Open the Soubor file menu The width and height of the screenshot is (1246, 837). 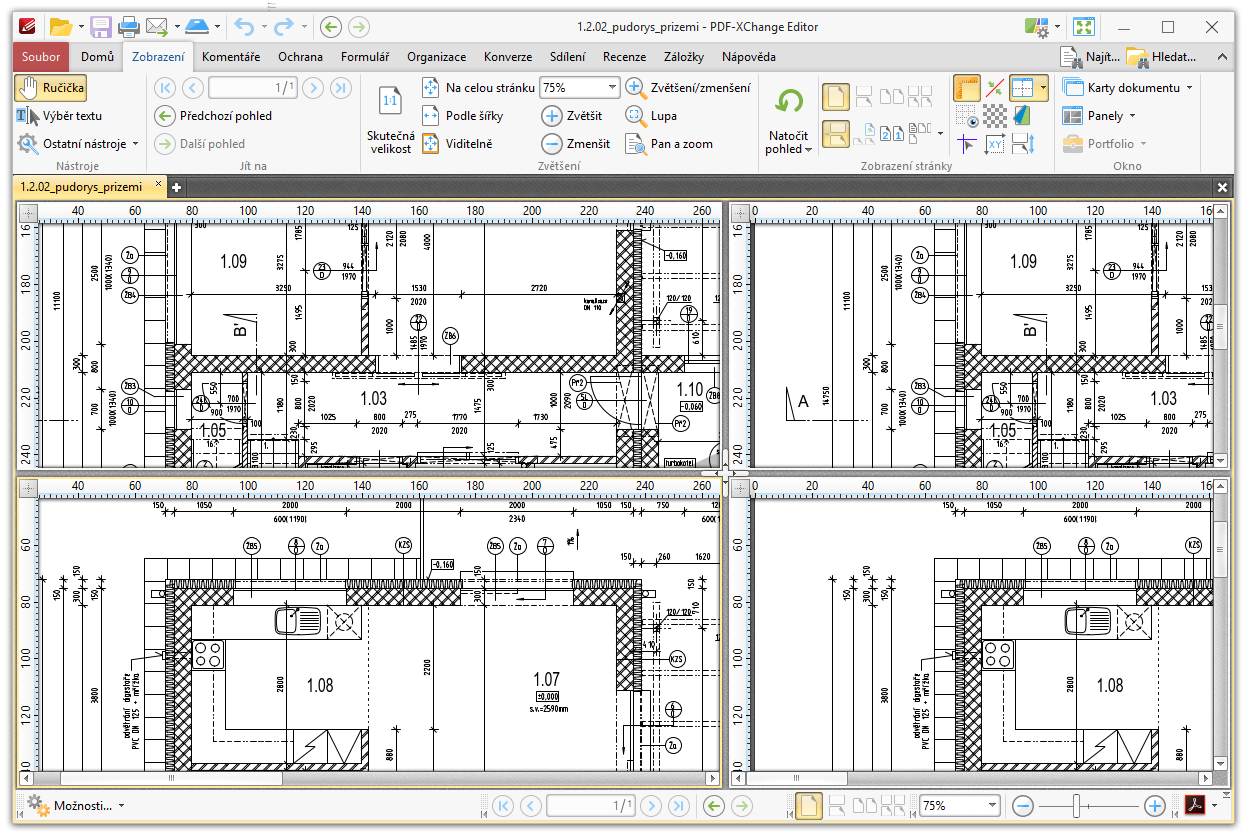coord(41,57)
